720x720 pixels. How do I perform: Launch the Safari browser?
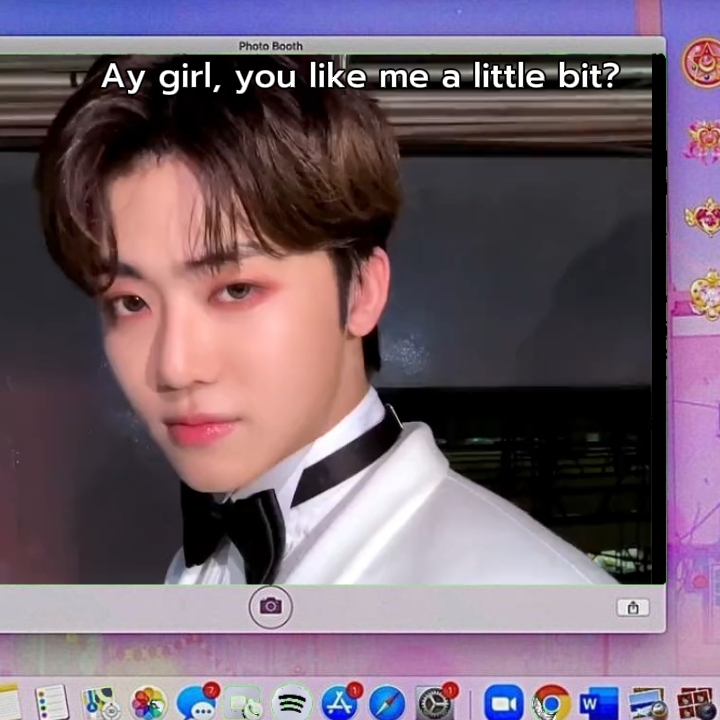387,703
